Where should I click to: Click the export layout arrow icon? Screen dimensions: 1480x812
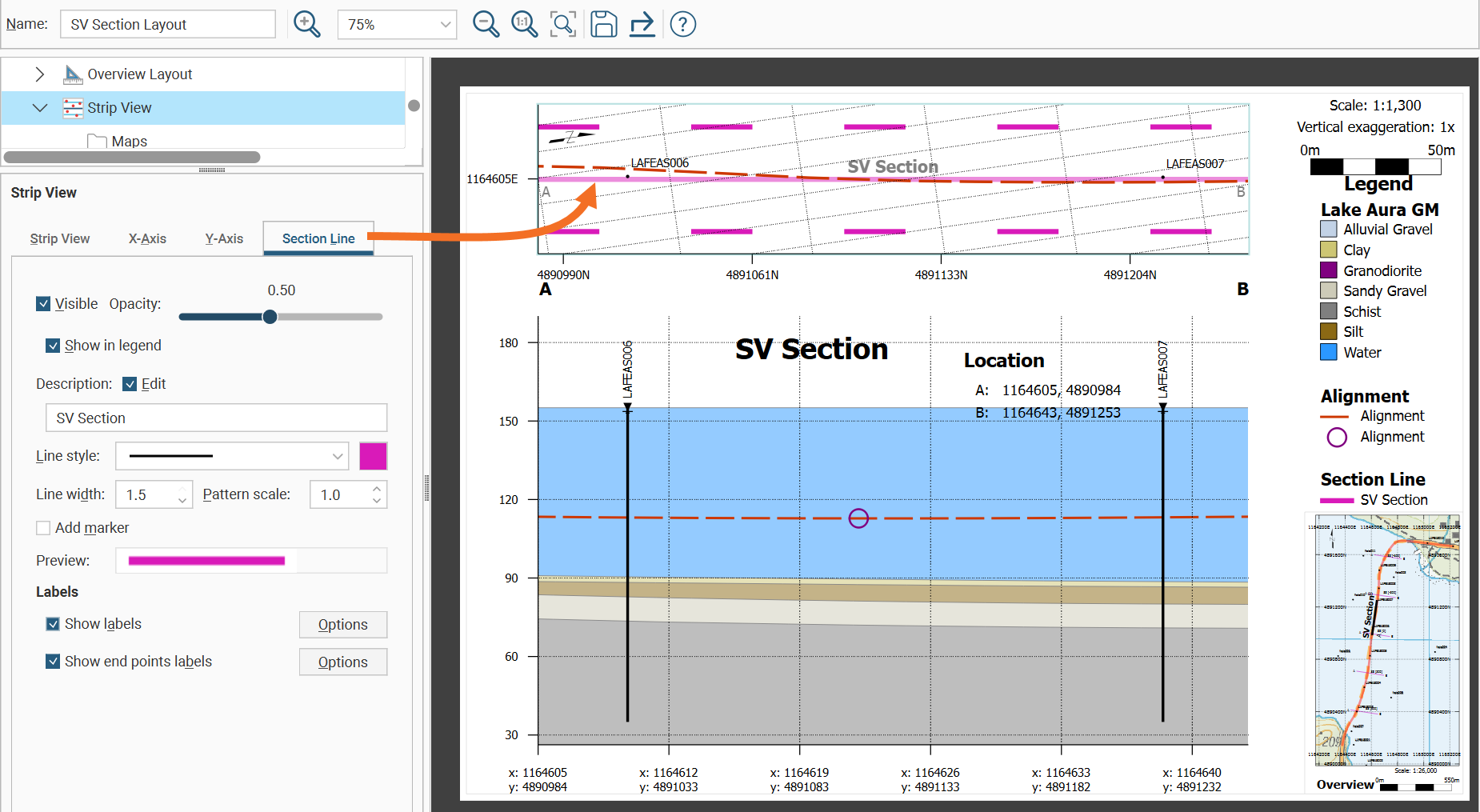pyautogui.click(x=642, y=24)
